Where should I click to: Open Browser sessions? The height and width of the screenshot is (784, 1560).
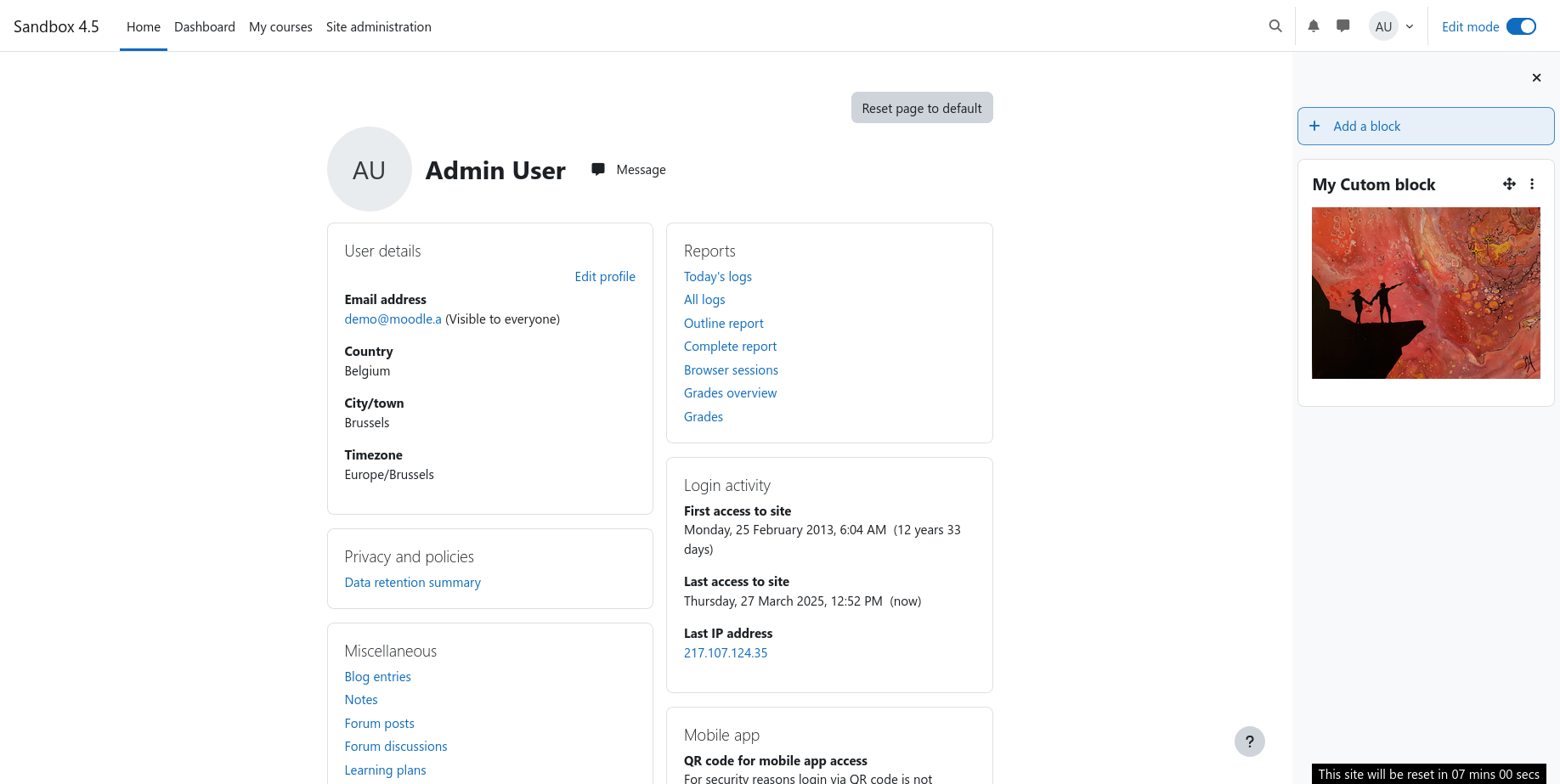pos(731,369)
